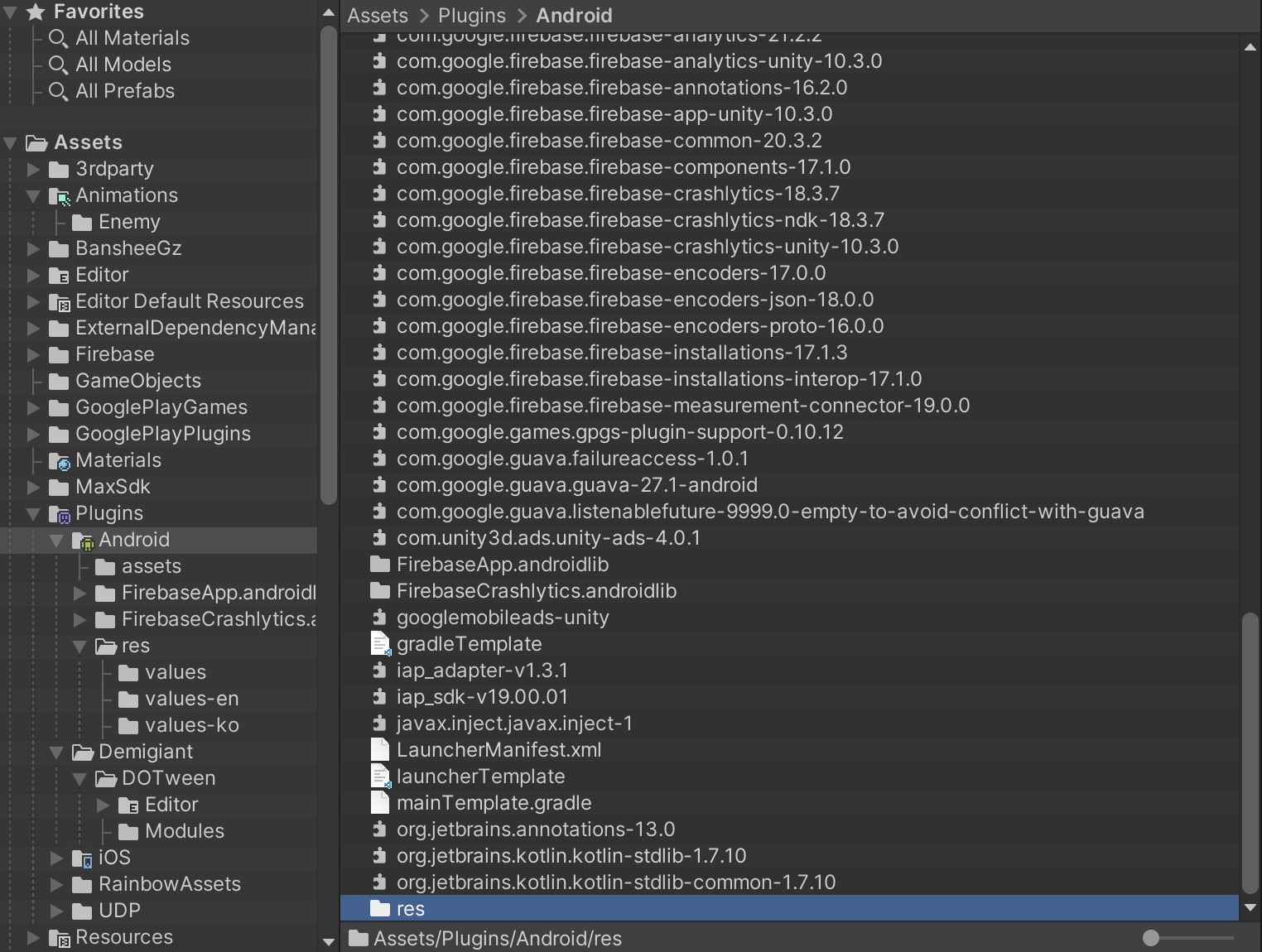Click the All Prefabs search icon
The width and height of the screenshot is (1262, 952).
click(x=58, y=92)
